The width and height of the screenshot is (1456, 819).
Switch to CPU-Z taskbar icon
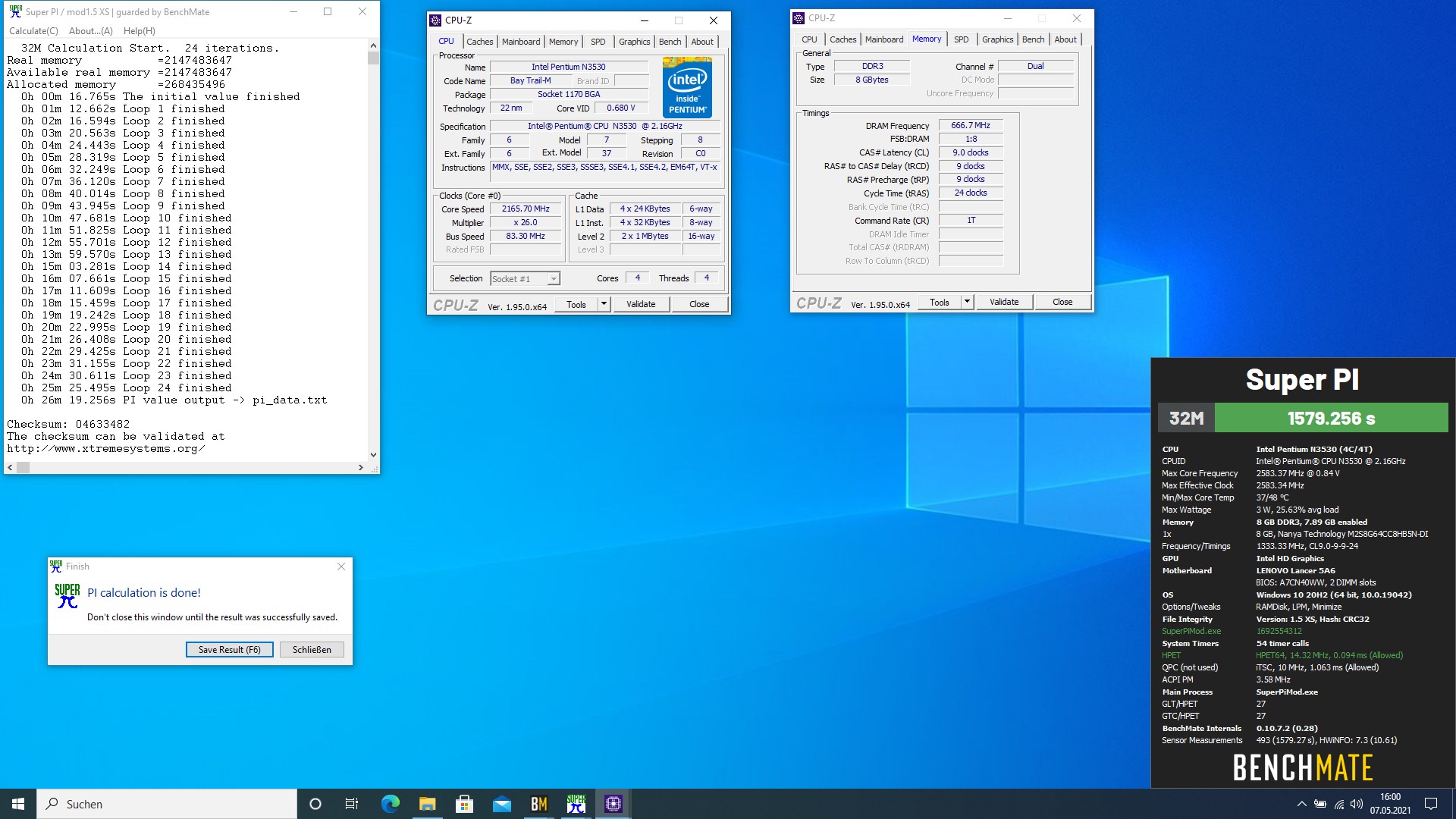click(613, 804)
